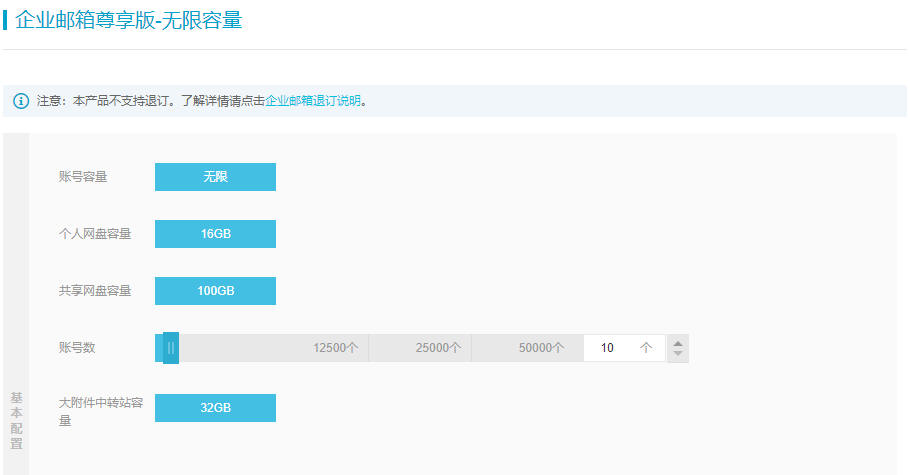Move slider to the 50000个 segment
This screenshot has height=475, width=910.
(x=541, y=348)
